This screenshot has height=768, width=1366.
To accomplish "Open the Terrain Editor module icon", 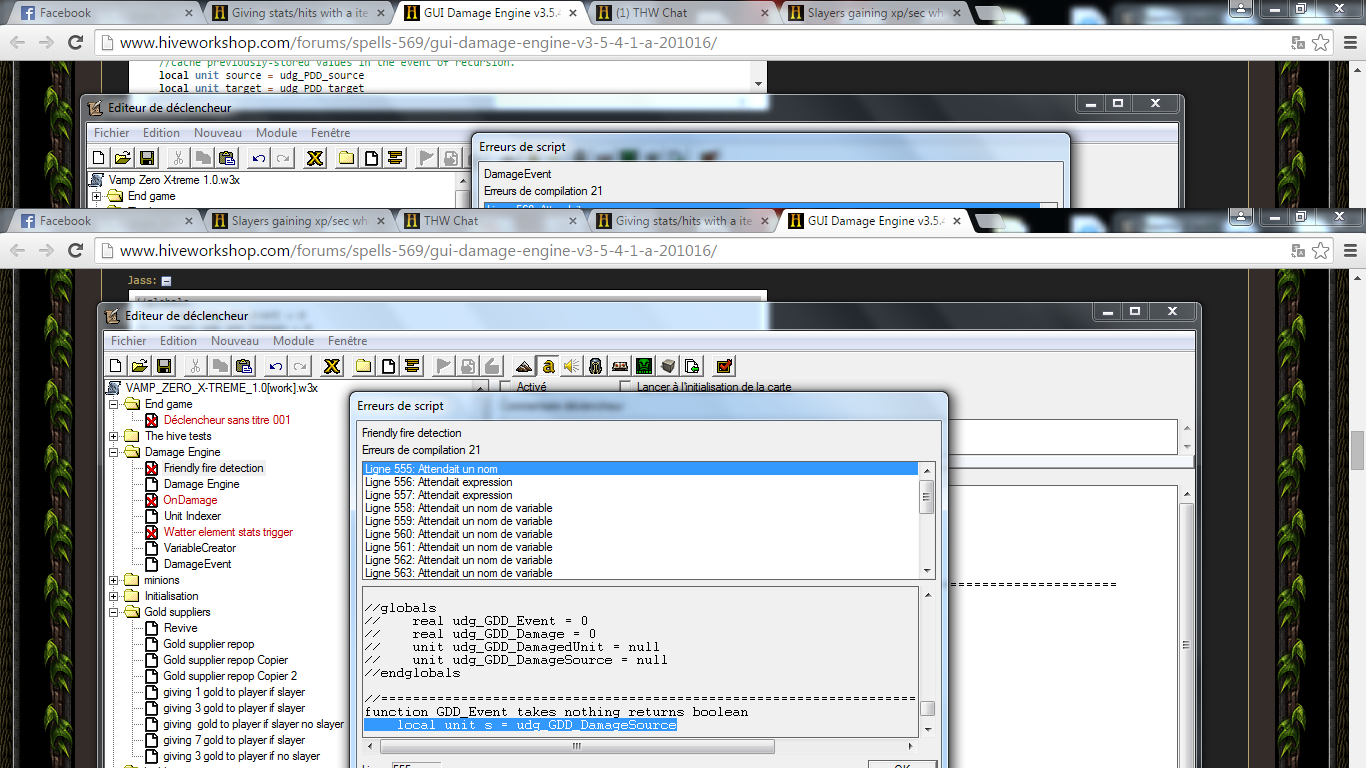I will coord(523,366).
